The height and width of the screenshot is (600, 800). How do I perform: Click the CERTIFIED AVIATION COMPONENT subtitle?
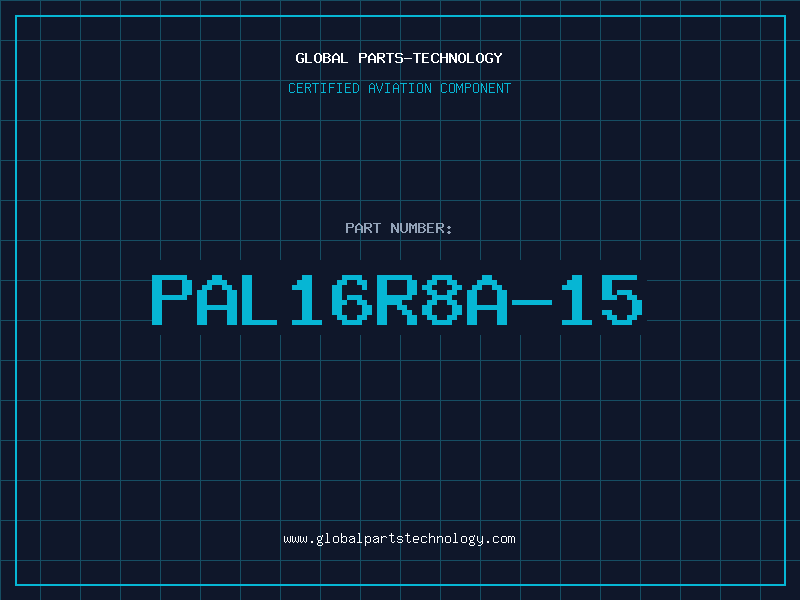tap(399, 88)
